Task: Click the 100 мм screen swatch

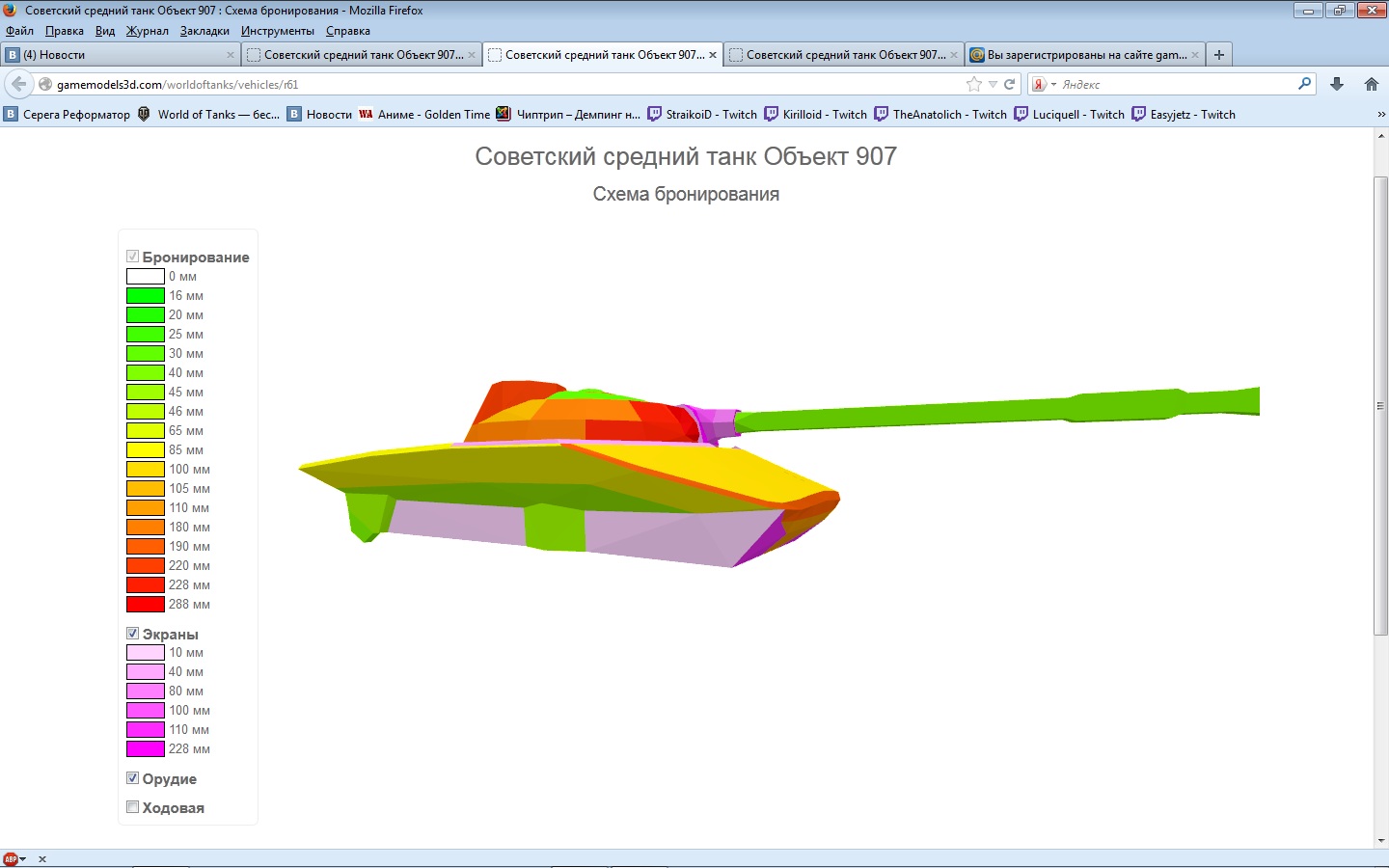Action: (146, 711)
